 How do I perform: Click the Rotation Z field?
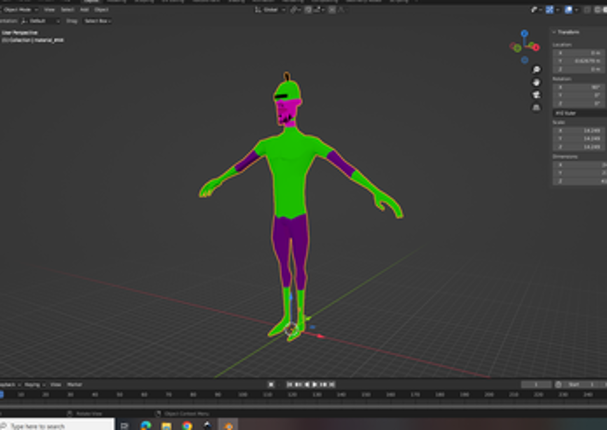click(580, 104)
